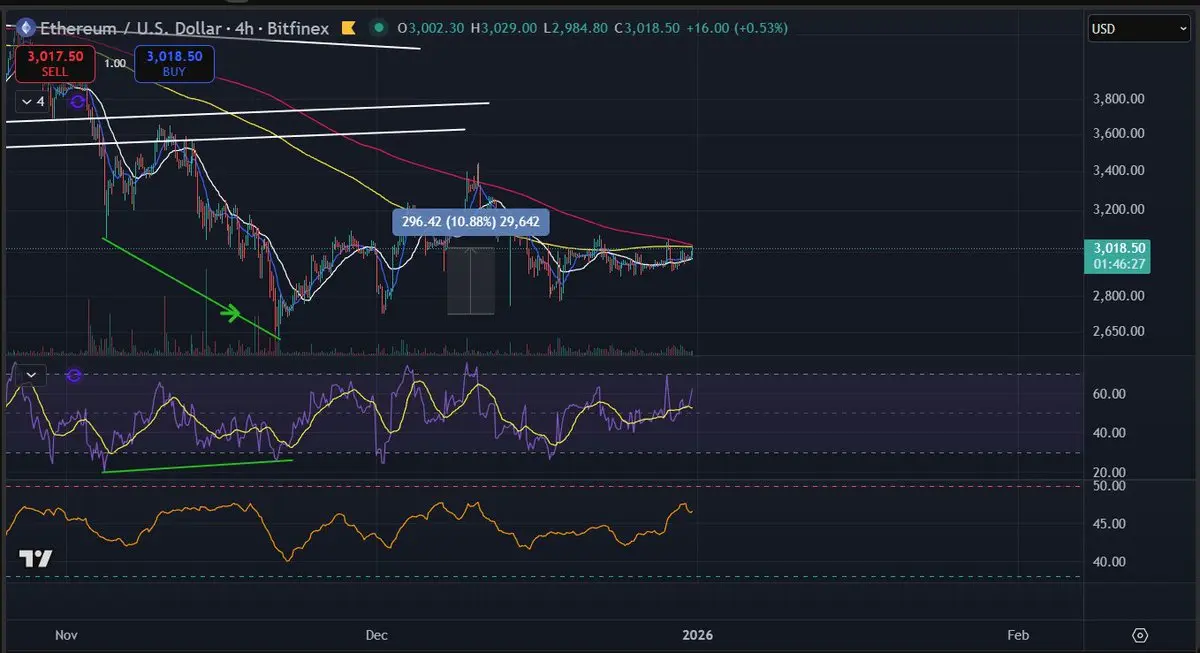Click the Feb label on time axis
1200x653 pixels.
[1018, 635]
